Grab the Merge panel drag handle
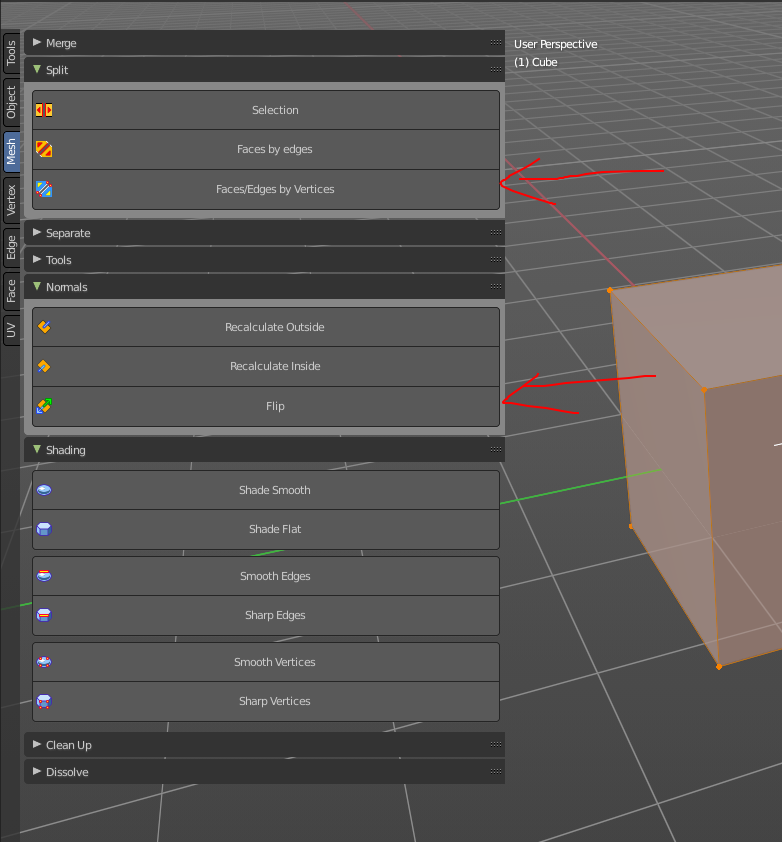The width and height of the screenshot is (782, 842). point(496,42)
